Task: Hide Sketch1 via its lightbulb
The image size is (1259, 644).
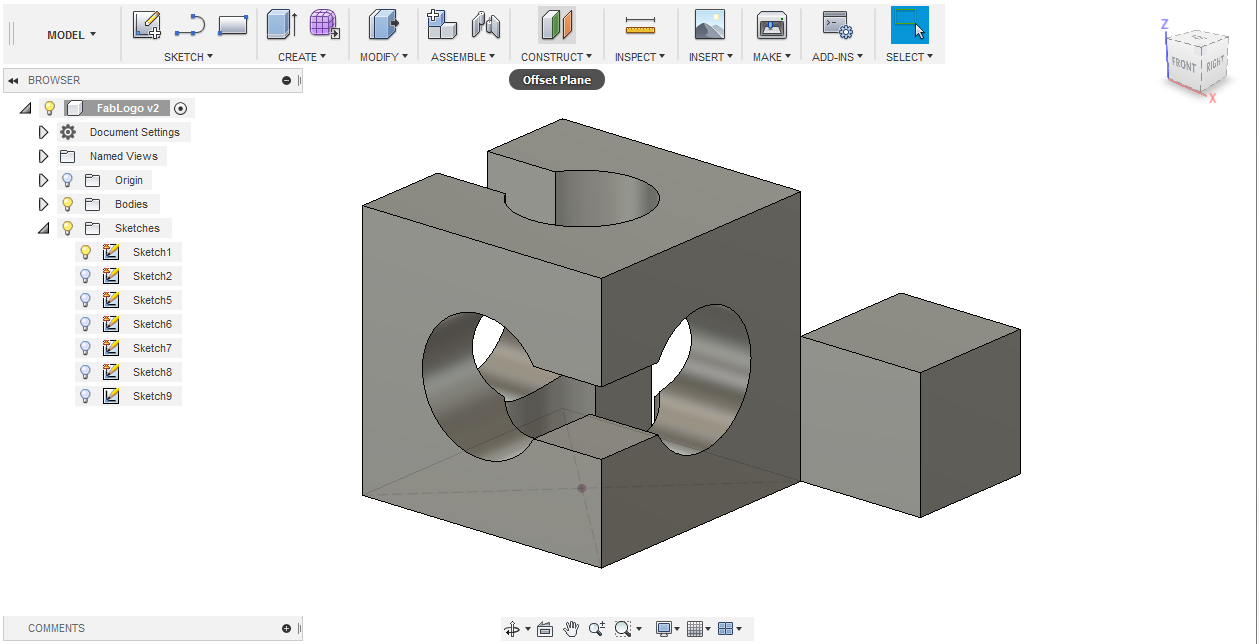Action: tap(86, 252)
